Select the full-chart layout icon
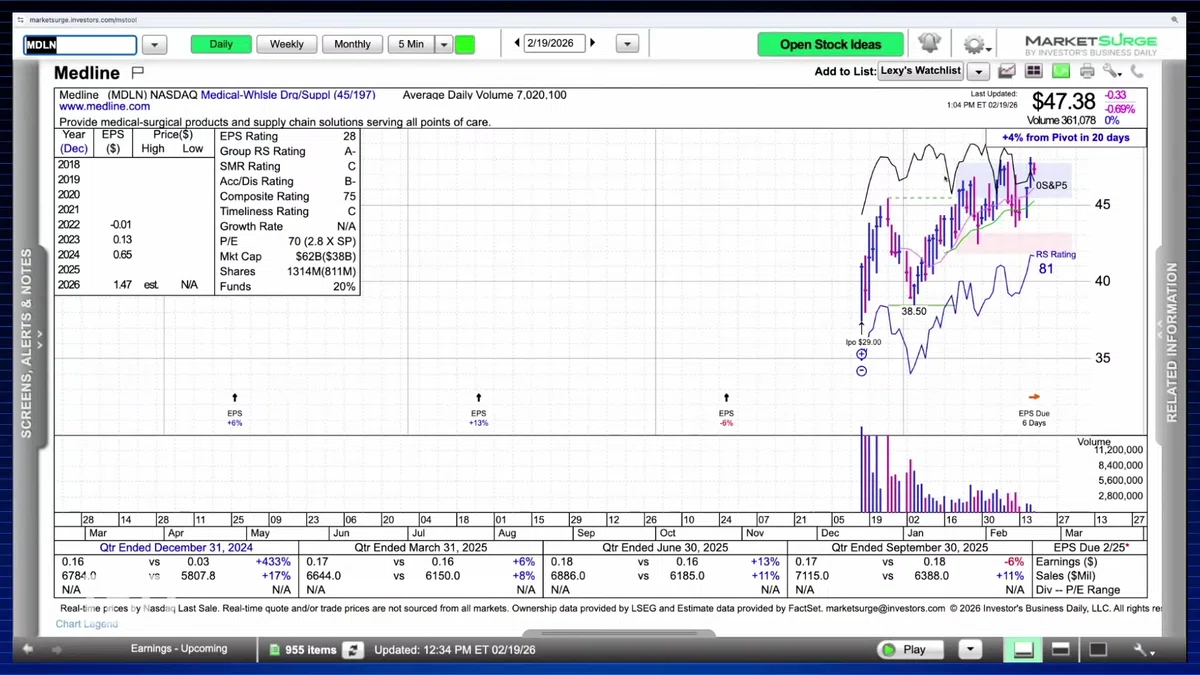This screenshot has height=675, width=1200. coord(1097,649)
